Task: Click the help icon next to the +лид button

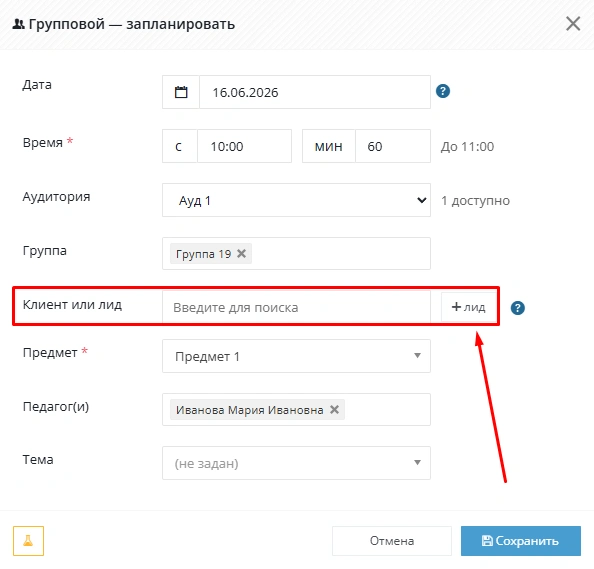Action: coord(517,308)
